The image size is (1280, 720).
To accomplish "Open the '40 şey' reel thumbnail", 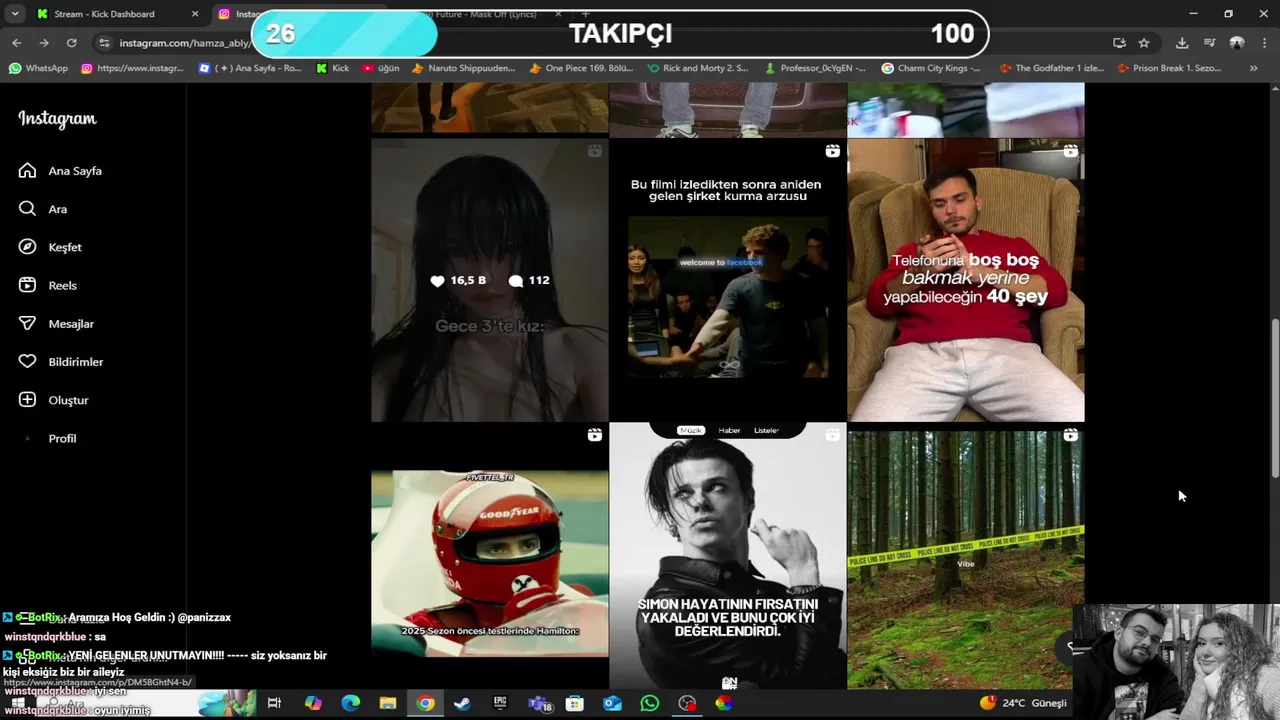I will (x=966, y=280).
